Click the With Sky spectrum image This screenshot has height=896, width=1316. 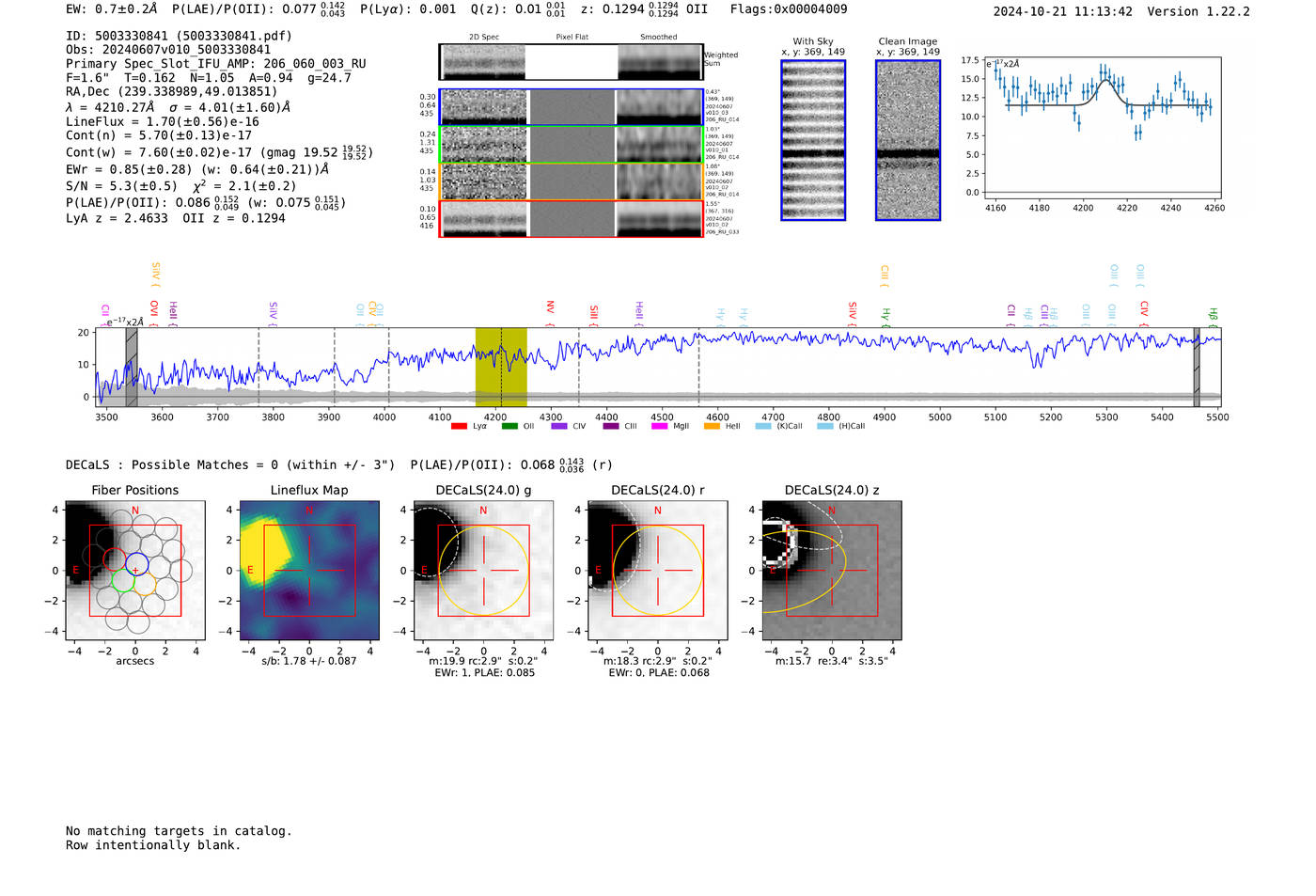pos(813,140)
